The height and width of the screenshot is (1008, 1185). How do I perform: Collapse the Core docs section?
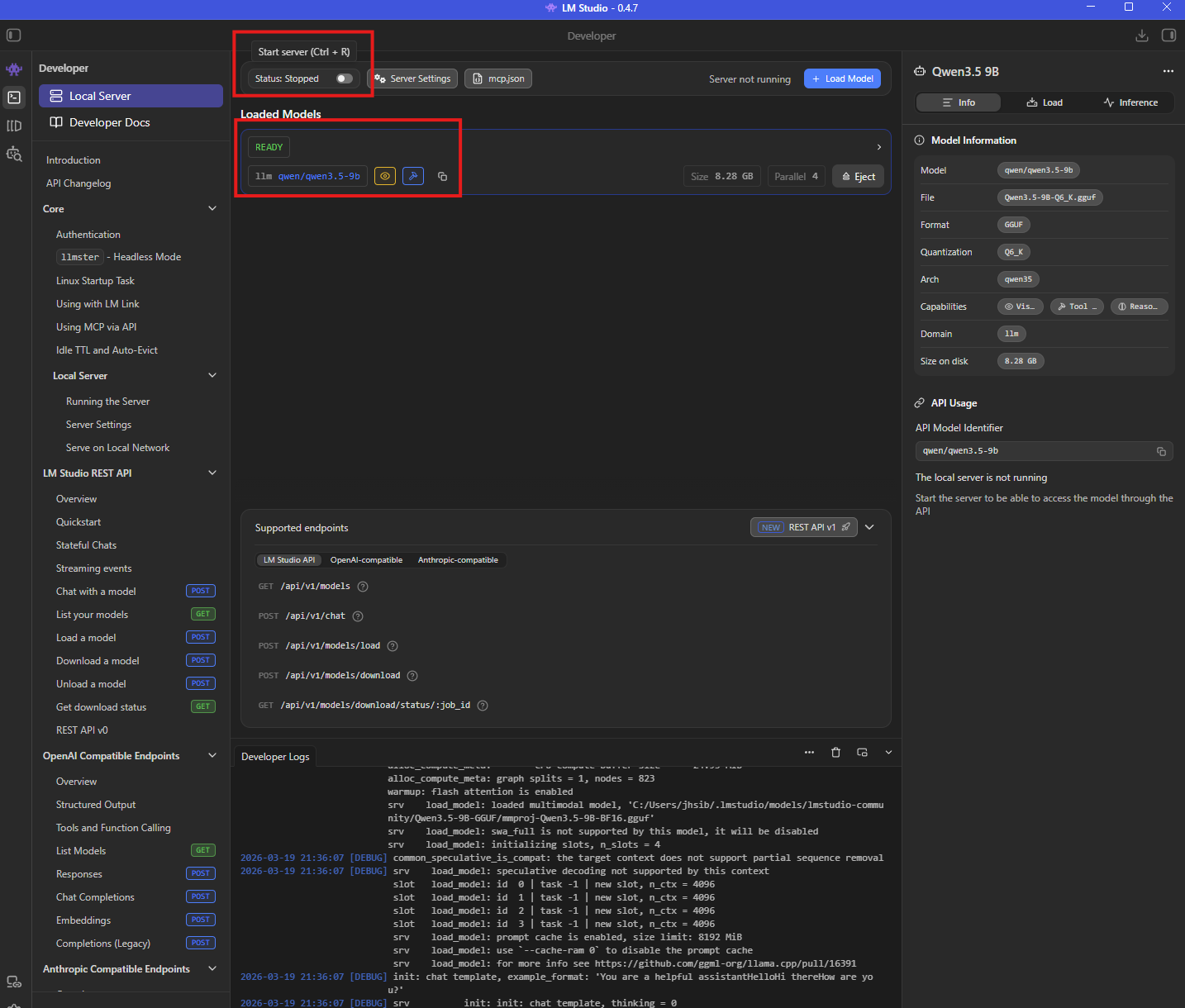click(212, 209)
